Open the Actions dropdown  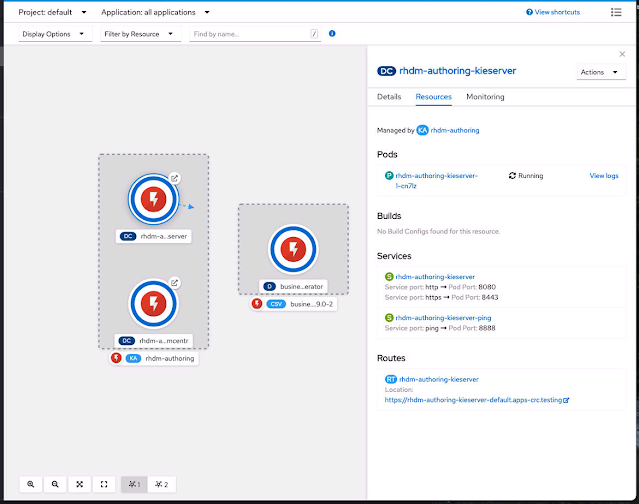(x=601, y=72)
